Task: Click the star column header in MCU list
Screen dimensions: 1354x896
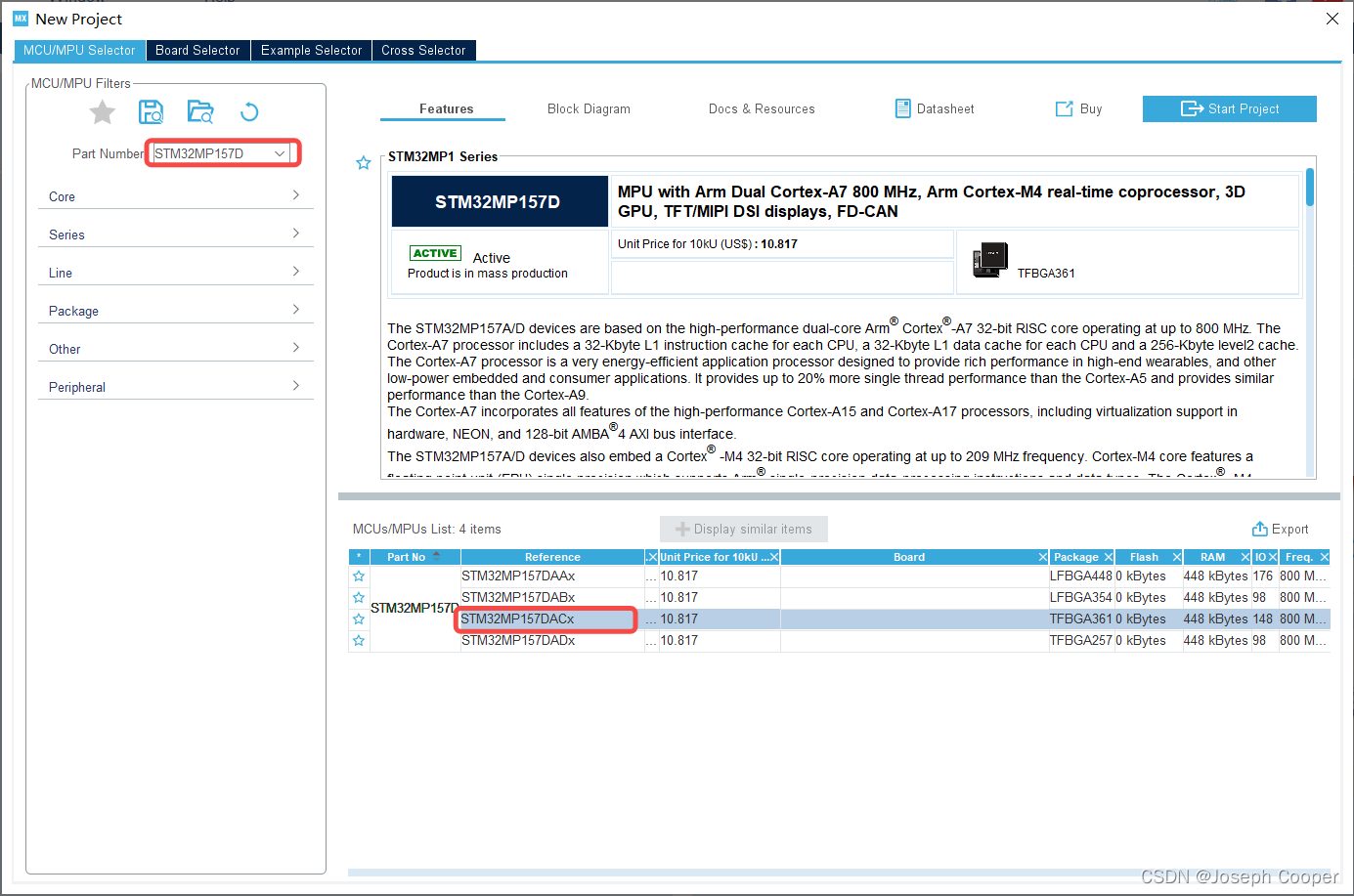Action: (359, 557)
